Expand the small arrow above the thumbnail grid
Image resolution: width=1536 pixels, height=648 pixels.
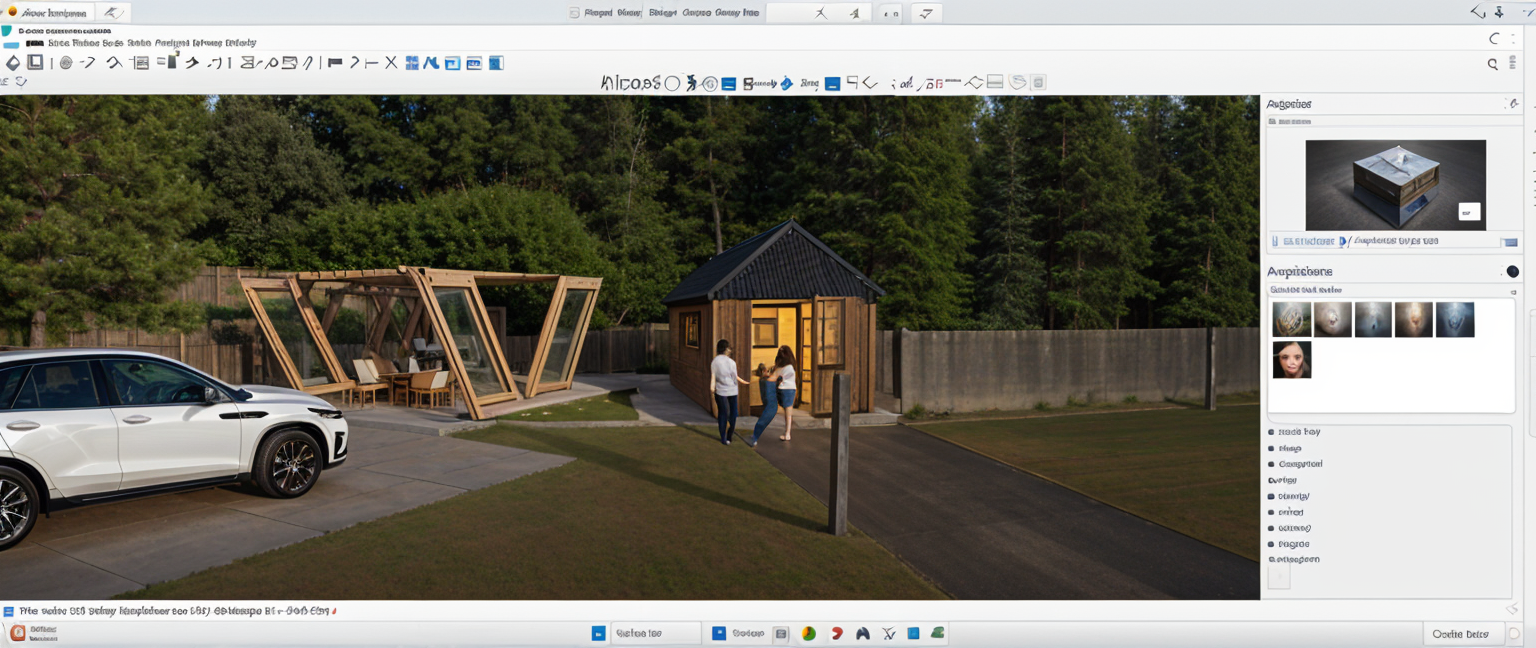click(x=1513, y=291)
